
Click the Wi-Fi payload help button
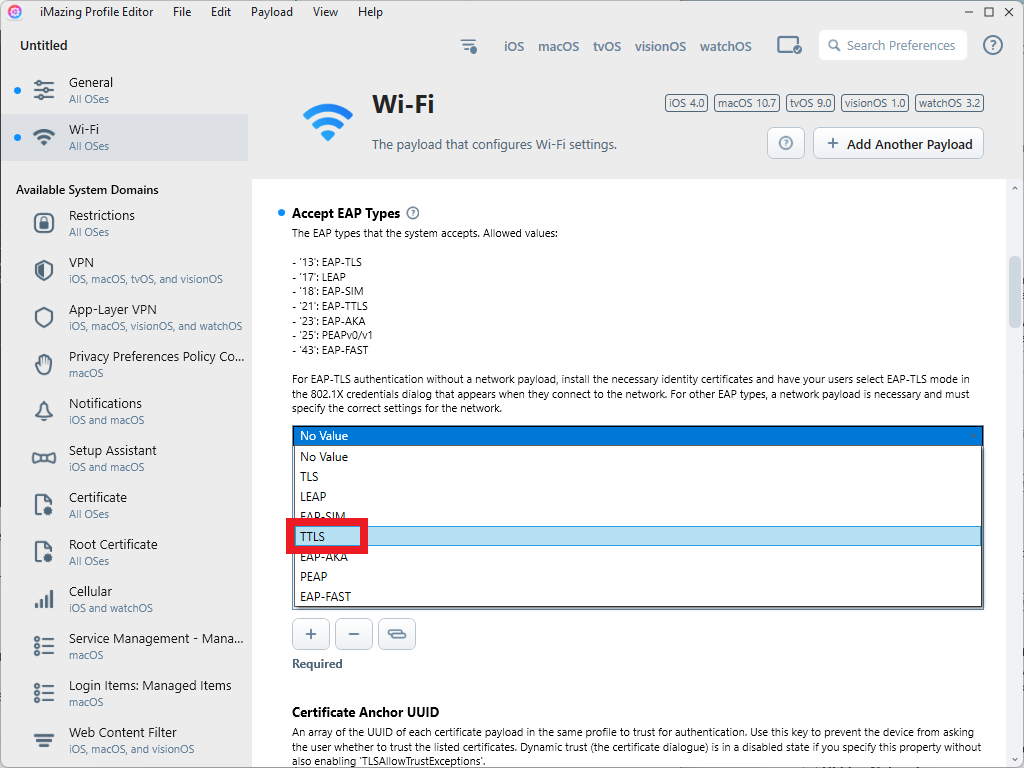[786, 143]
